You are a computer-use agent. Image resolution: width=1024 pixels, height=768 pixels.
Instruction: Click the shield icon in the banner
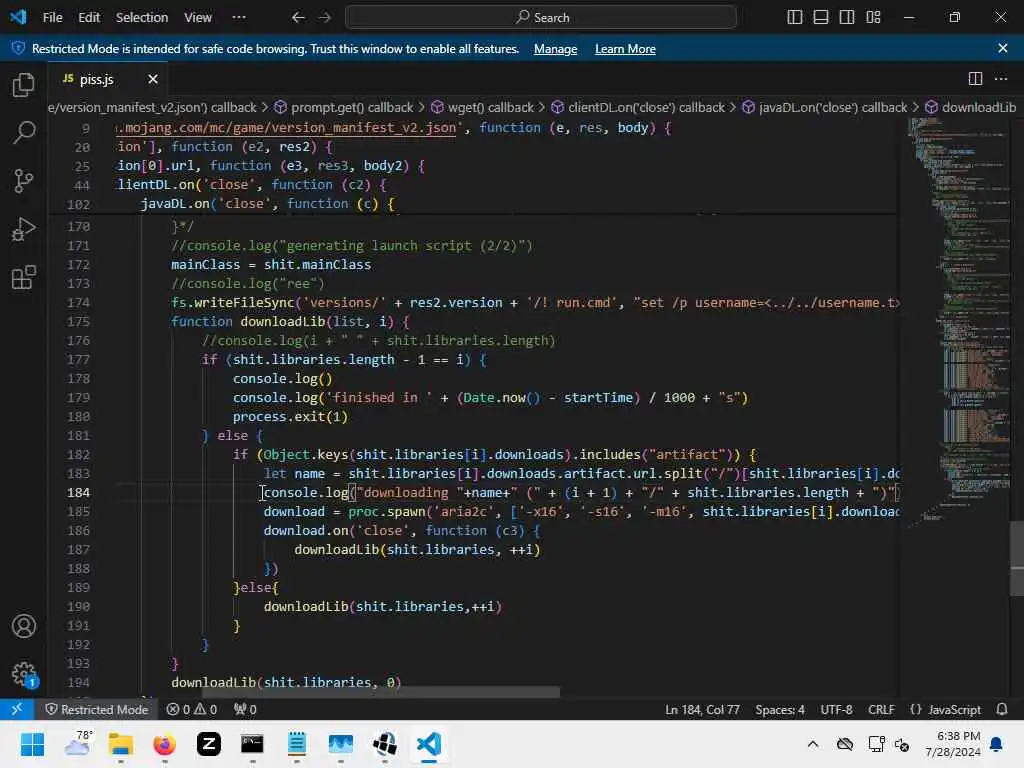tap(18, 48)
